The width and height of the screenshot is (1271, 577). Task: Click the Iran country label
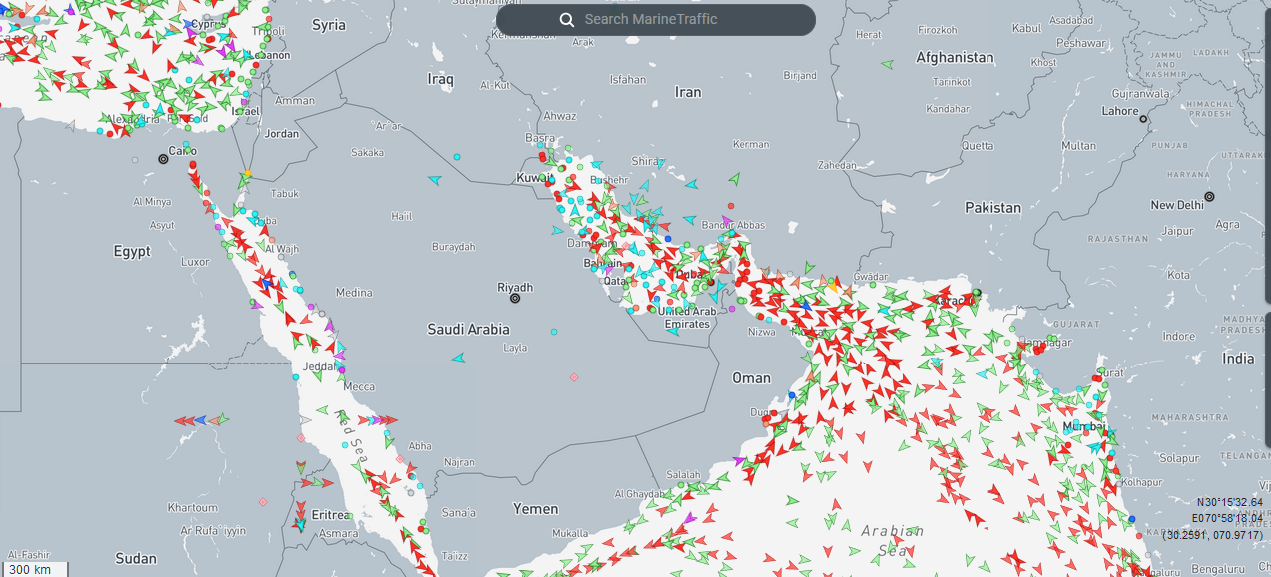pyautogui.click(x=688, y=92)
